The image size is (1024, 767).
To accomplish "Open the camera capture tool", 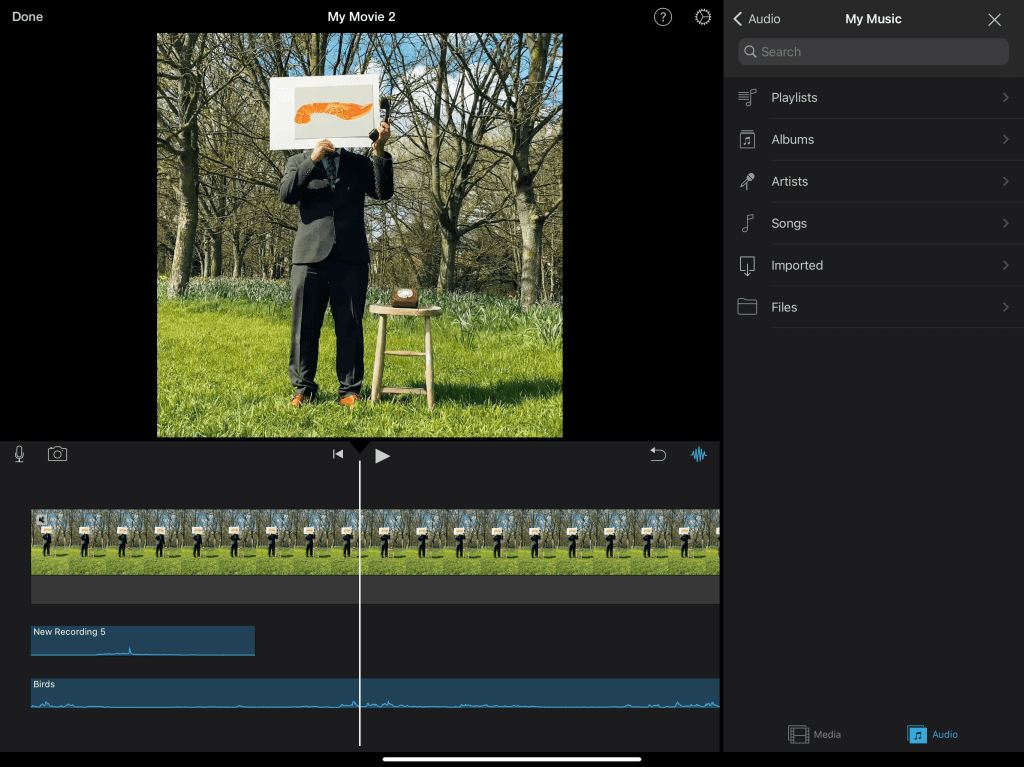I will (x=58, y=454).
